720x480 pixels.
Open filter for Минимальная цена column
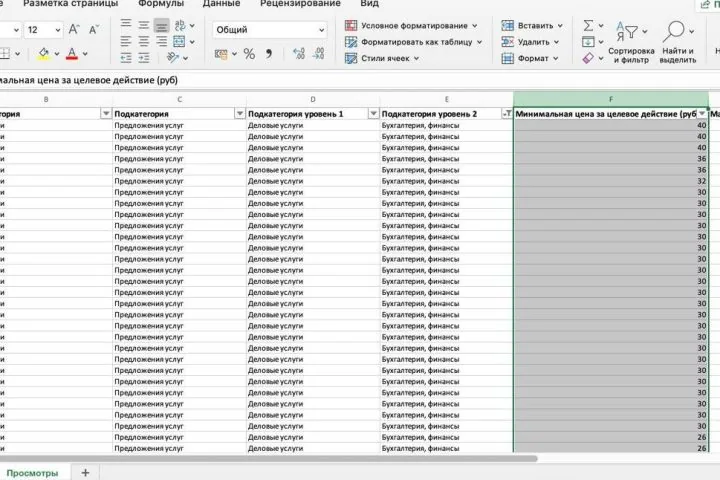coord(702,113)
